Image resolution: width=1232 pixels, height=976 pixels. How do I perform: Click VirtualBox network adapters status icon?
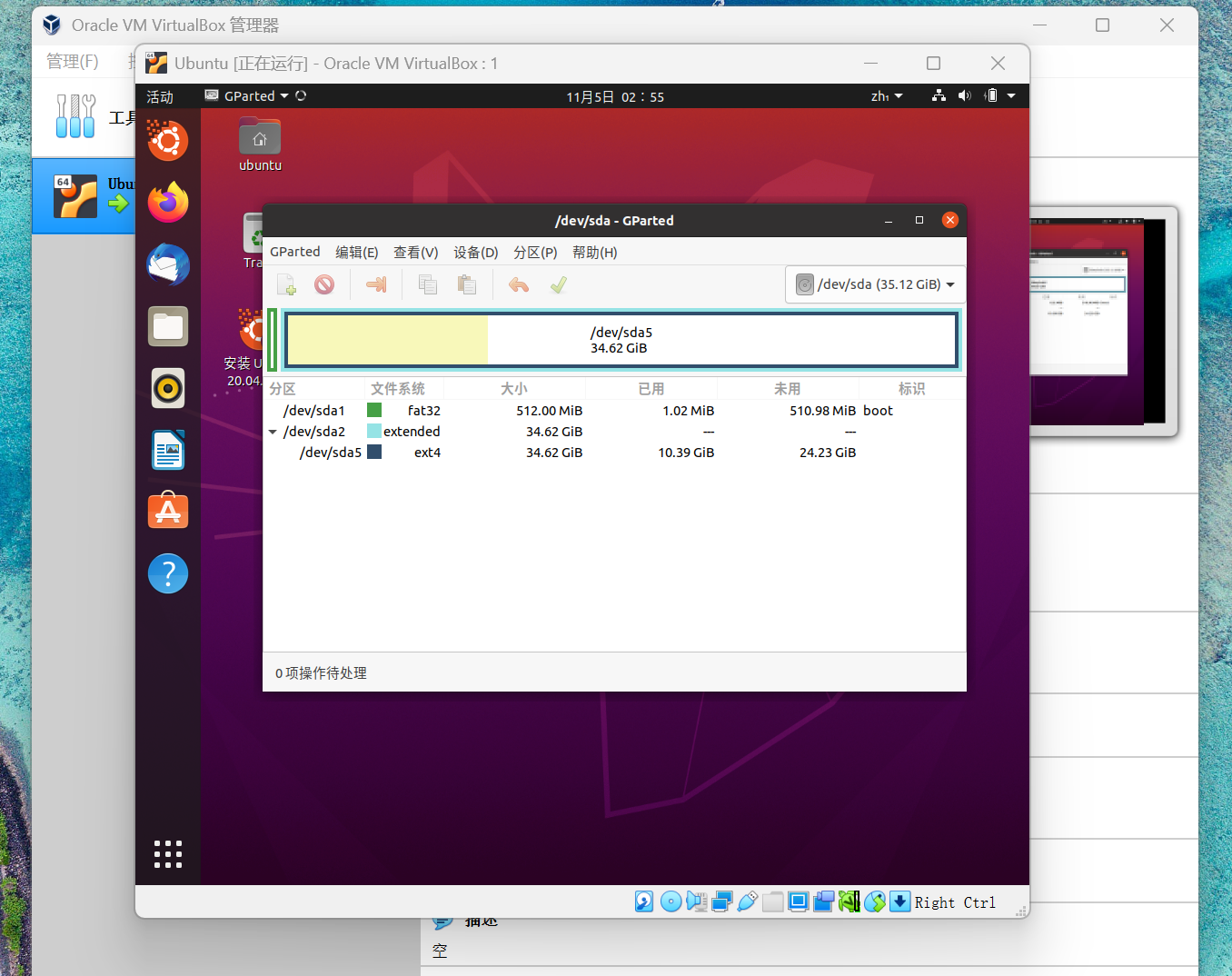[x=722, y=901]
